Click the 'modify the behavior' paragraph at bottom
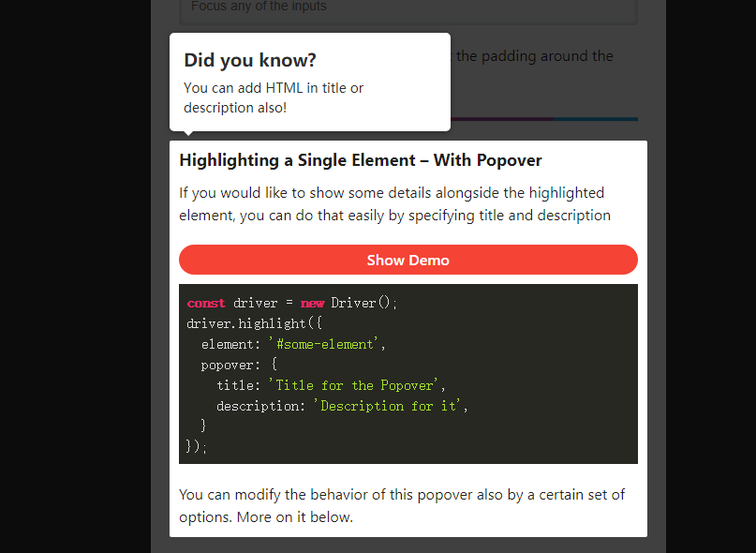 401,505
